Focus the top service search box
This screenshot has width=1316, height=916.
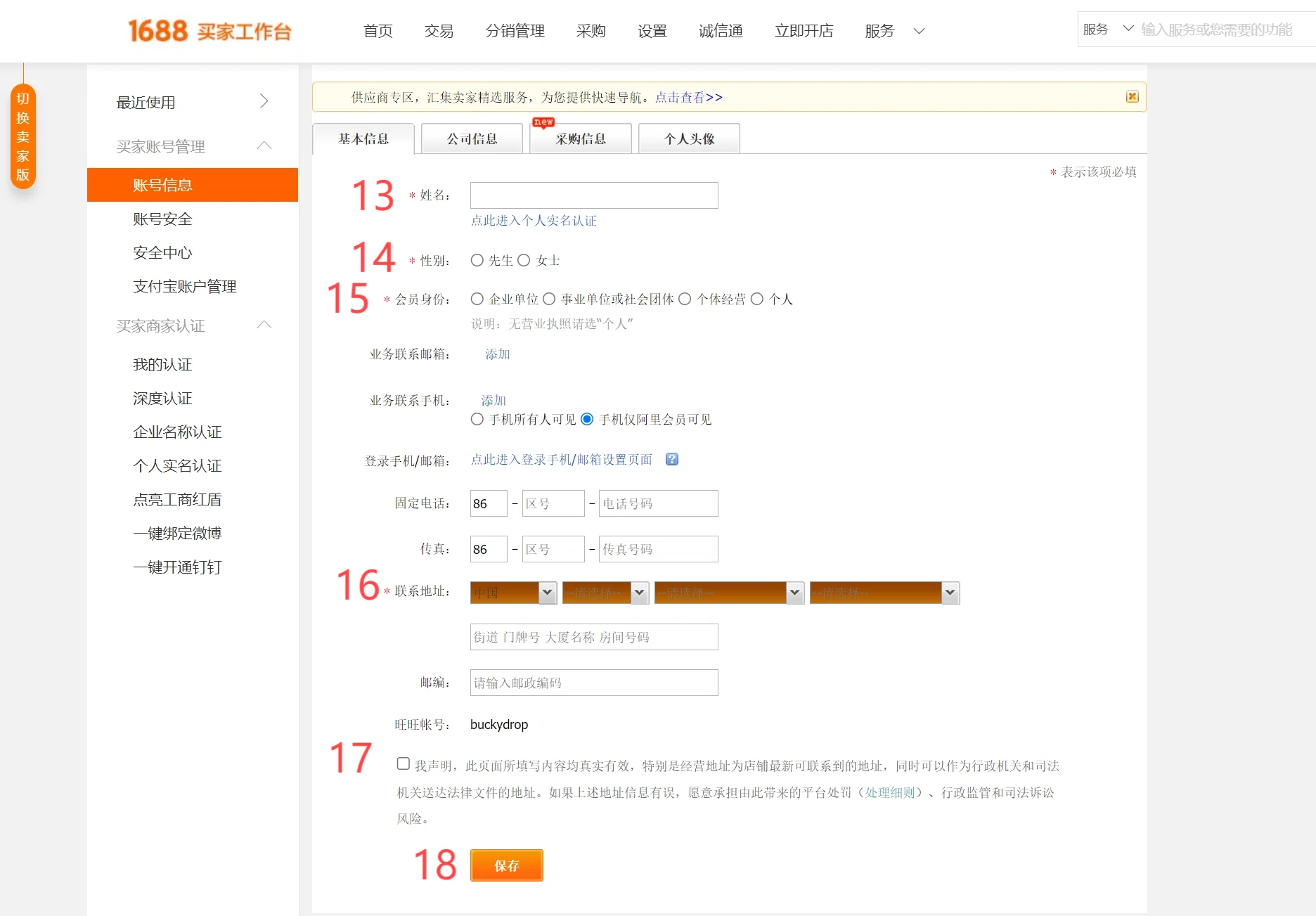1226,30
